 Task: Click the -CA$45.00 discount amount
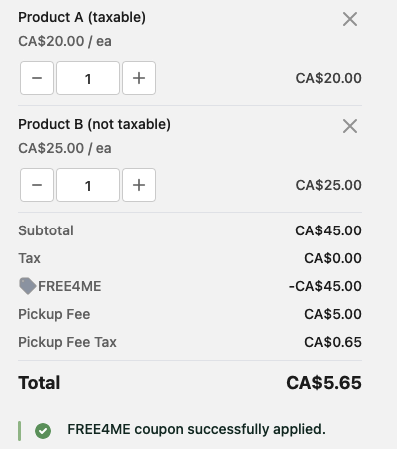[x=325, y=286]
